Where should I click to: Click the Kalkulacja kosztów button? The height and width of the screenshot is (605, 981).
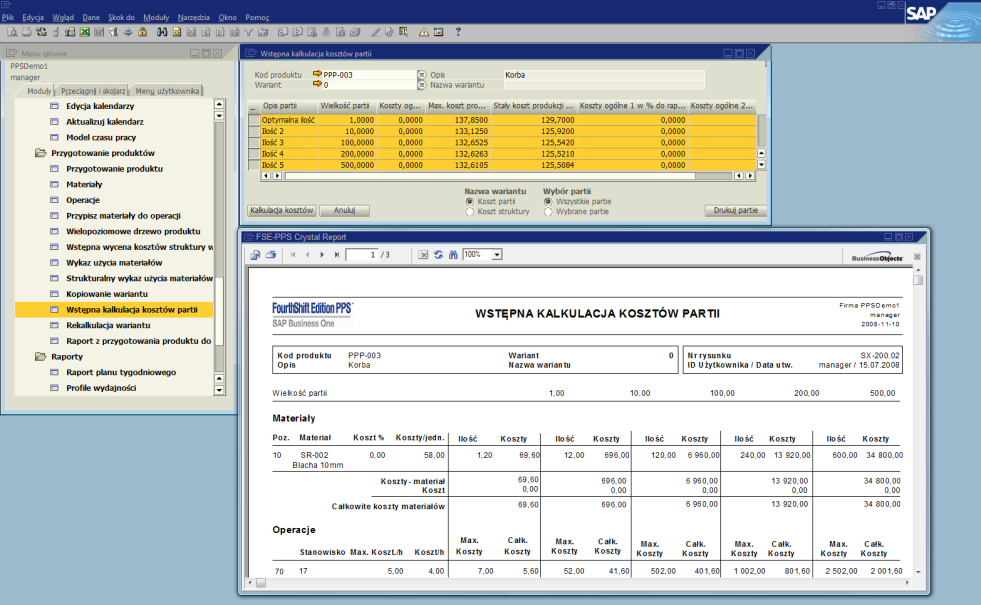click(282, 210)
